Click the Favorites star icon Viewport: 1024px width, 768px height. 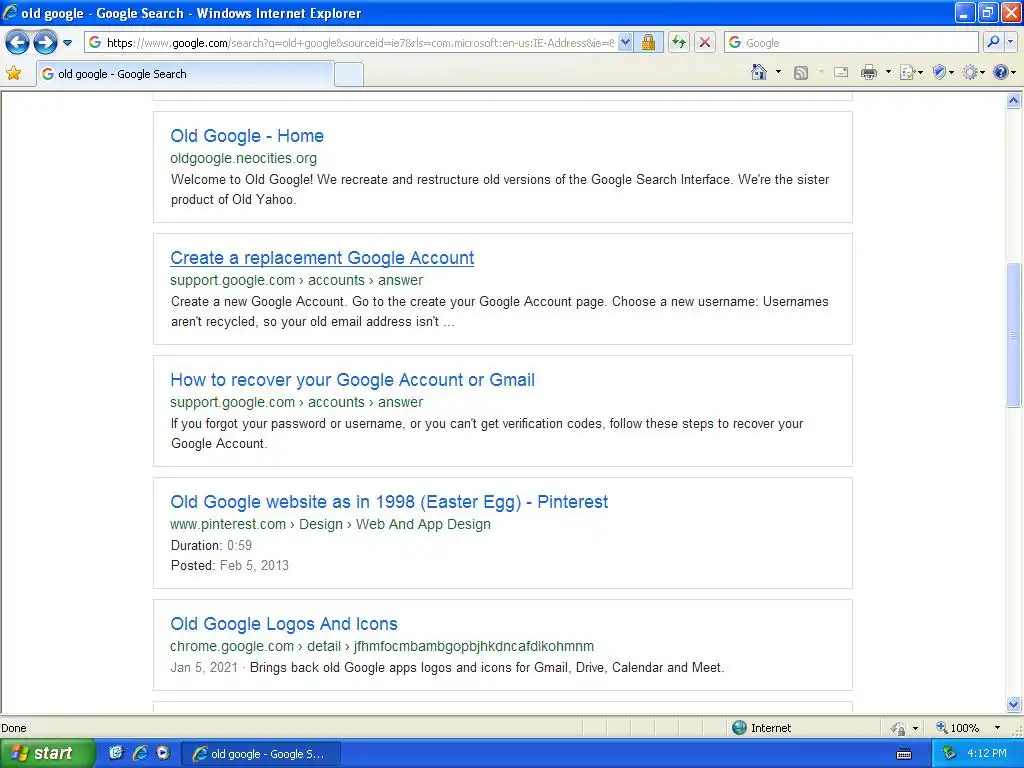coord(13,73)
